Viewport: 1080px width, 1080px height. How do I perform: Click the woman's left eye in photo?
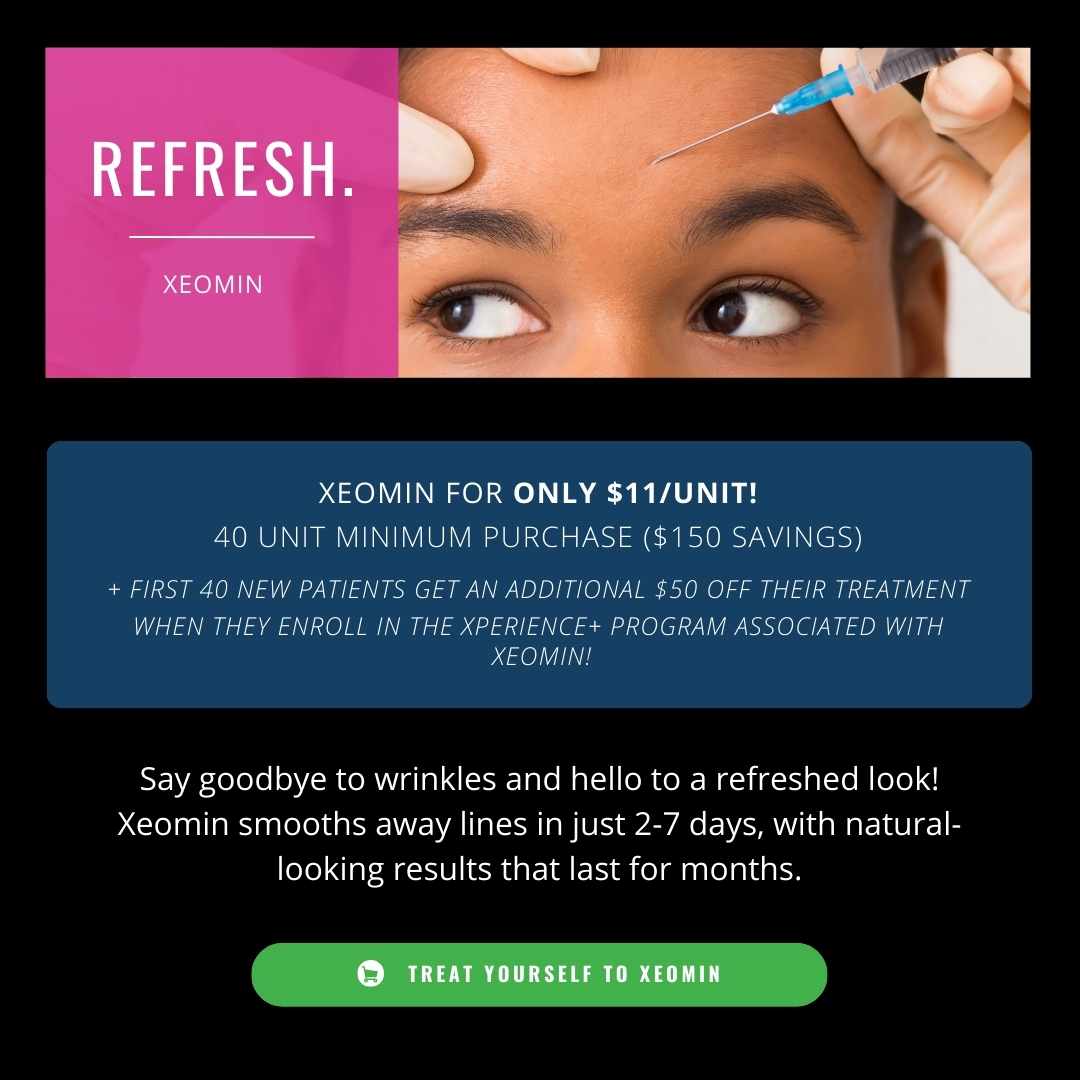(x=482, y=313)
